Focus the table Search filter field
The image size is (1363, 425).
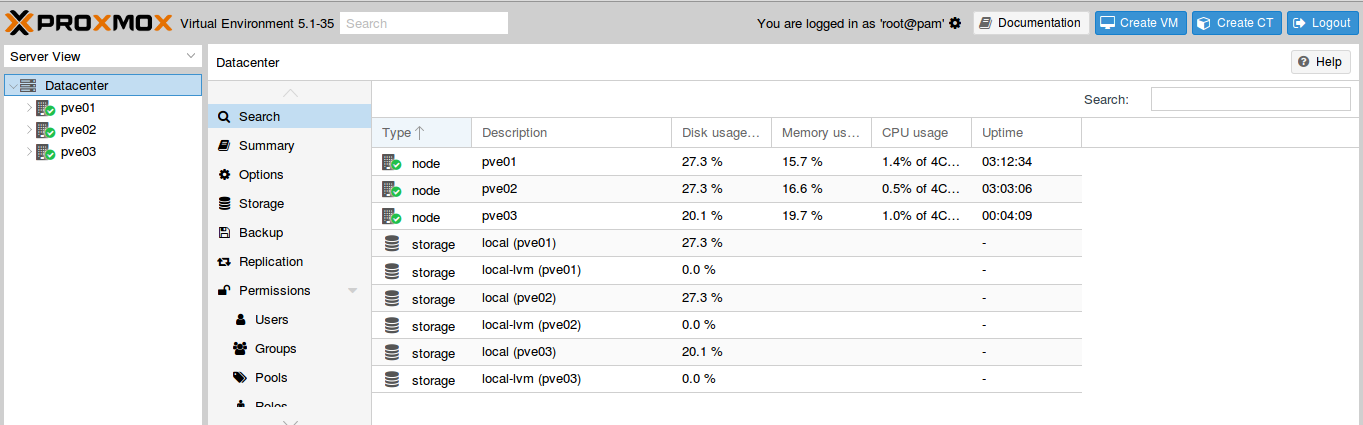[1250, 99]
